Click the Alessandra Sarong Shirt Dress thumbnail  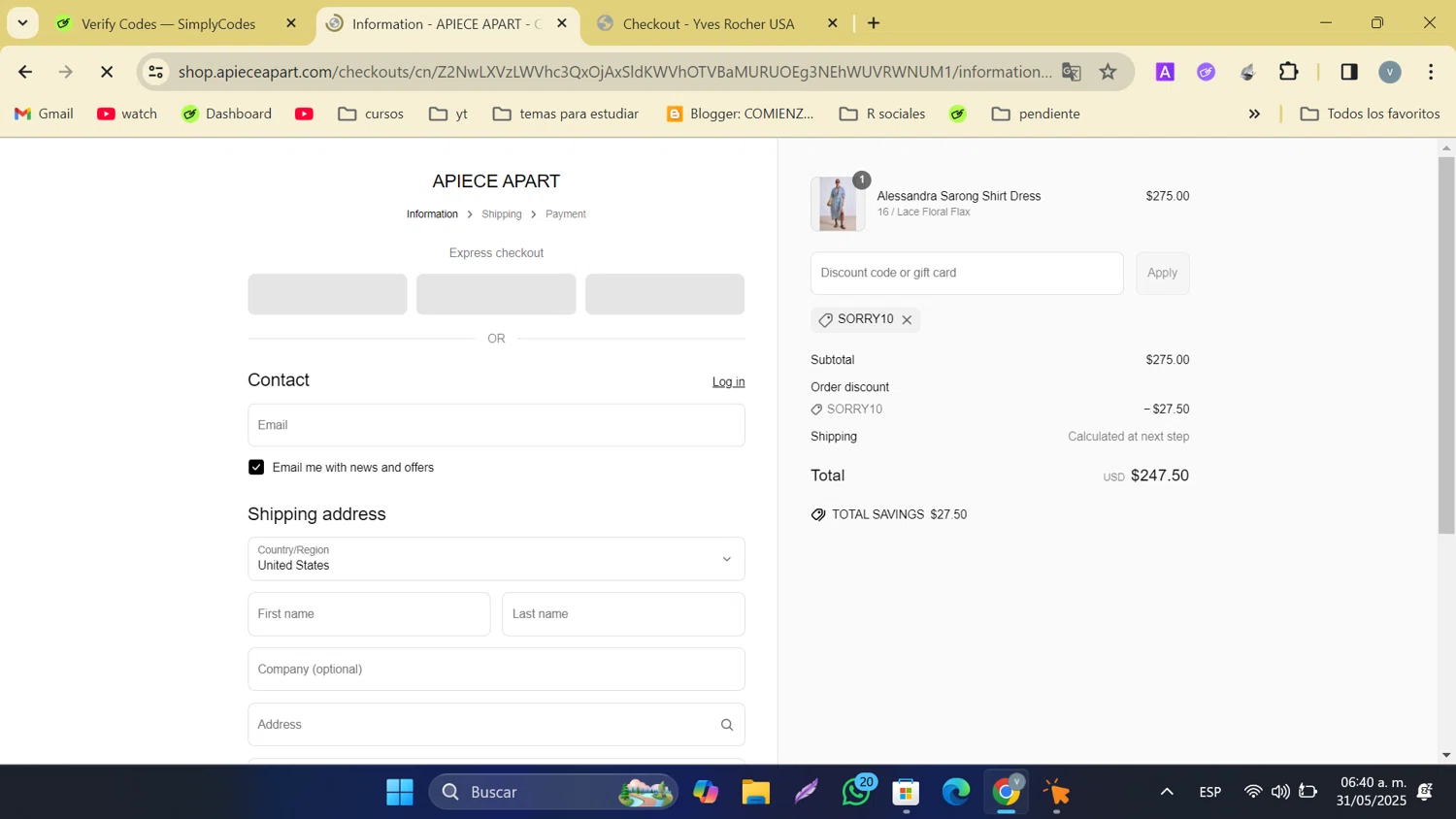[x=838, y=204]
